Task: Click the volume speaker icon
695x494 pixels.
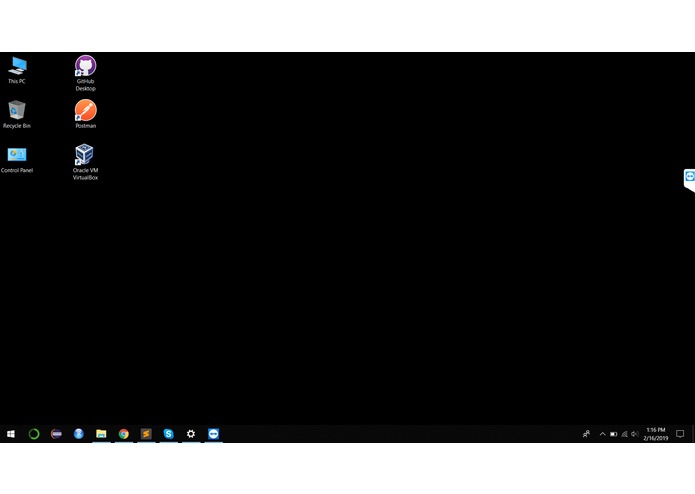Action: [635, 434]
